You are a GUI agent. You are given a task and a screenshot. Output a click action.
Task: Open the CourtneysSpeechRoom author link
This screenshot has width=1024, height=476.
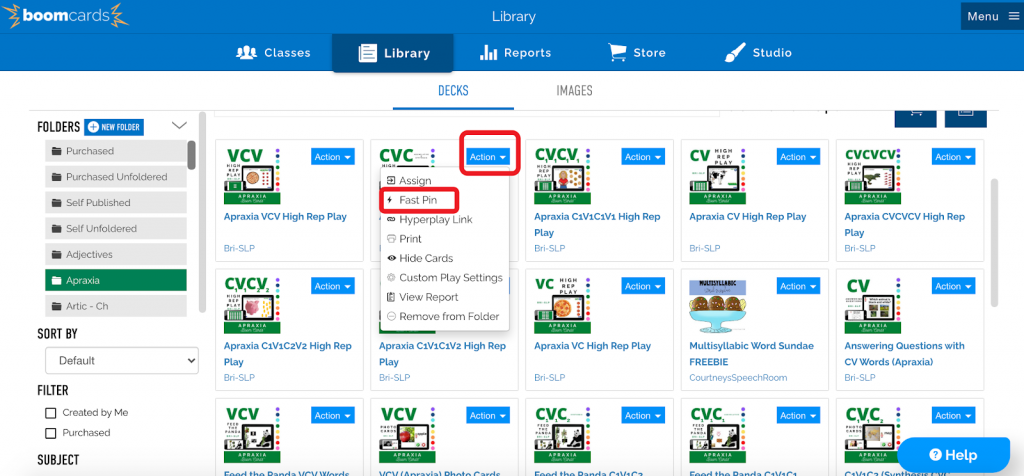coord(738,377)
